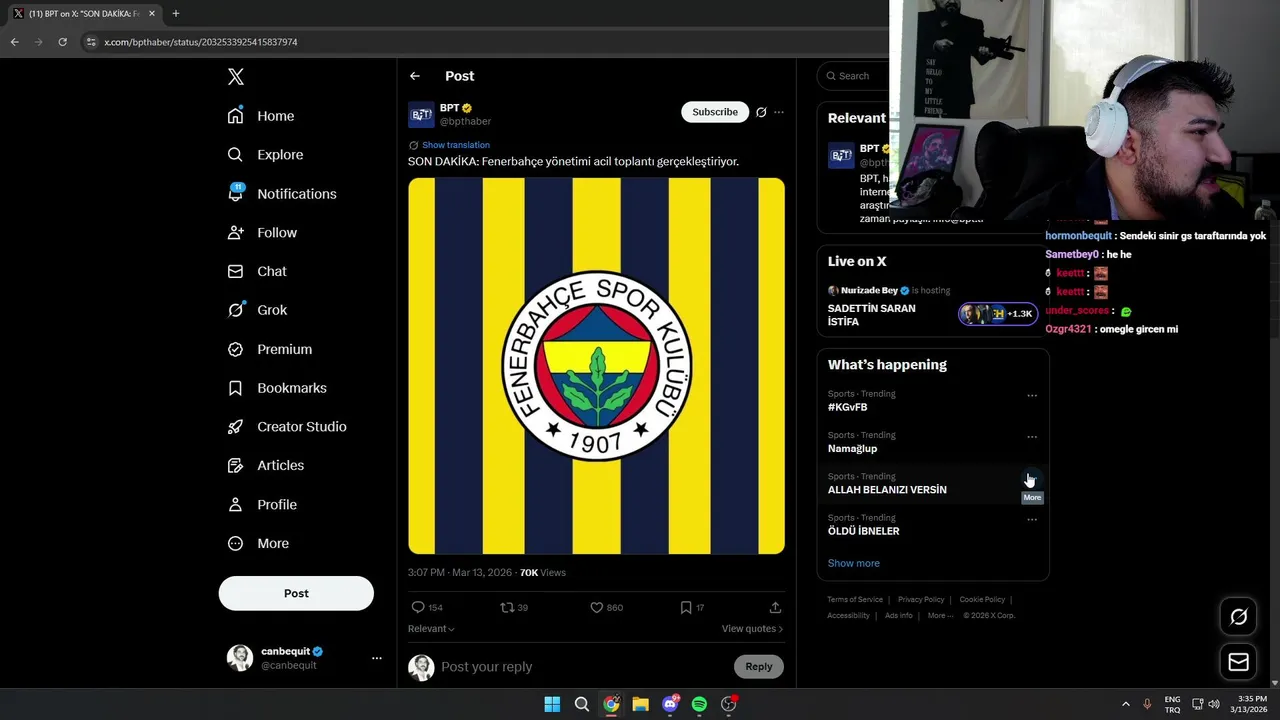Viewport: 1280px width, 720px height.
Task: Open account menu dots next to canbequit
Action: [x=377, y=658]
